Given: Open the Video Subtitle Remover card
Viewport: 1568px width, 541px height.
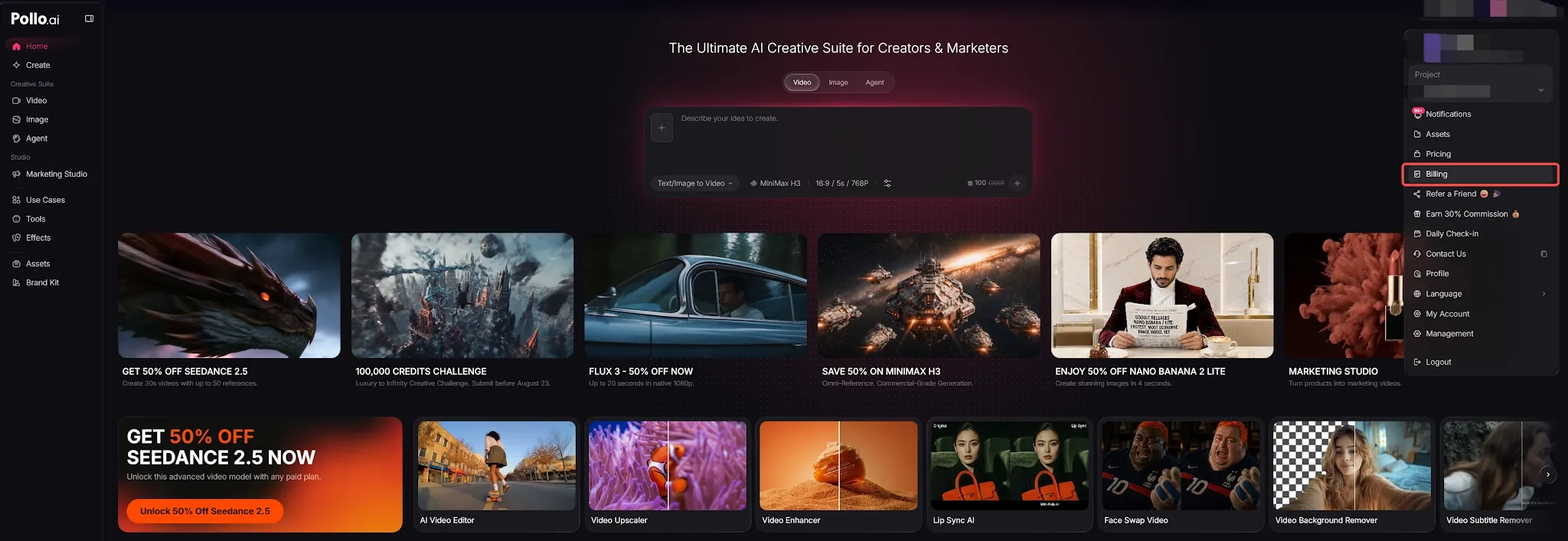Looking at the screenshot, I should coord(1498,474).
